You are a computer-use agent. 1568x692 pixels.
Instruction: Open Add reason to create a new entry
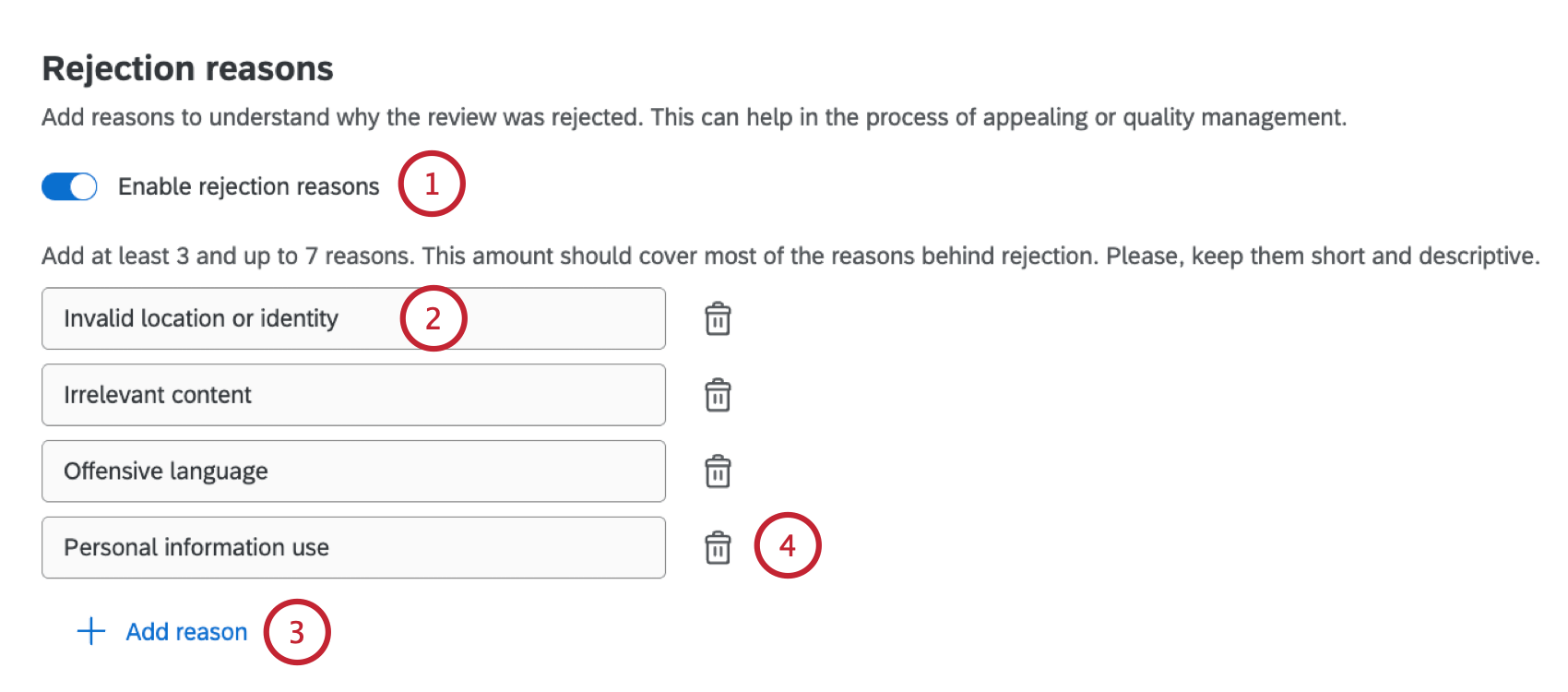(x=186, y=631)
